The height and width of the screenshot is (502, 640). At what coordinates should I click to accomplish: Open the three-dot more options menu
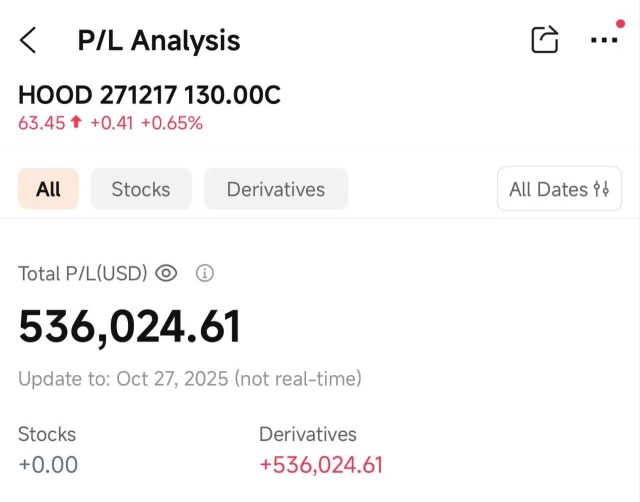(x=604, y=41)
